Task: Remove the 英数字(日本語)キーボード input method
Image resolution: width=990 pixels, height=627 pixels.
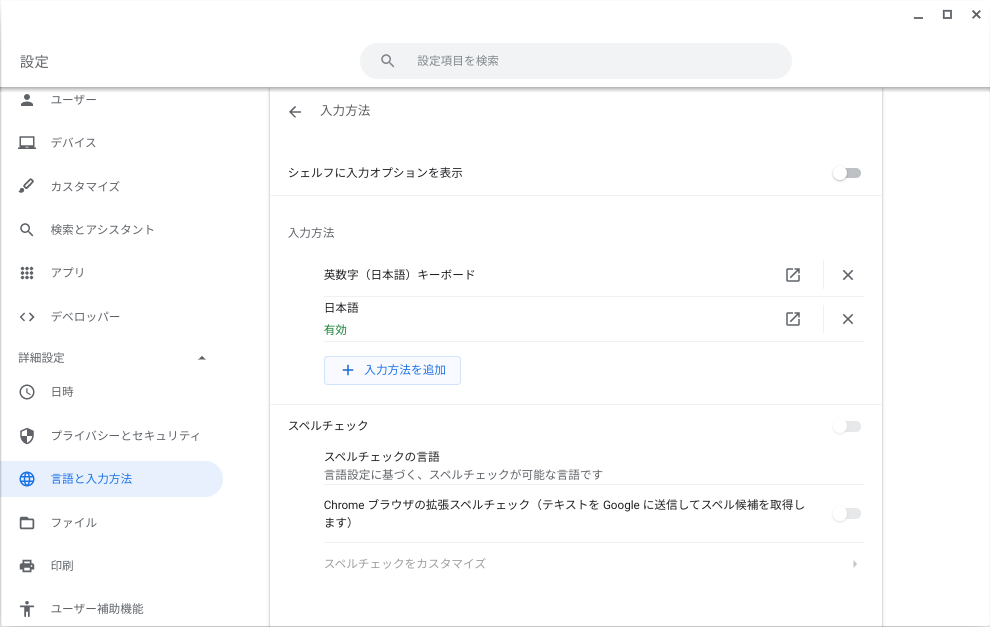Action: point(848,275)
